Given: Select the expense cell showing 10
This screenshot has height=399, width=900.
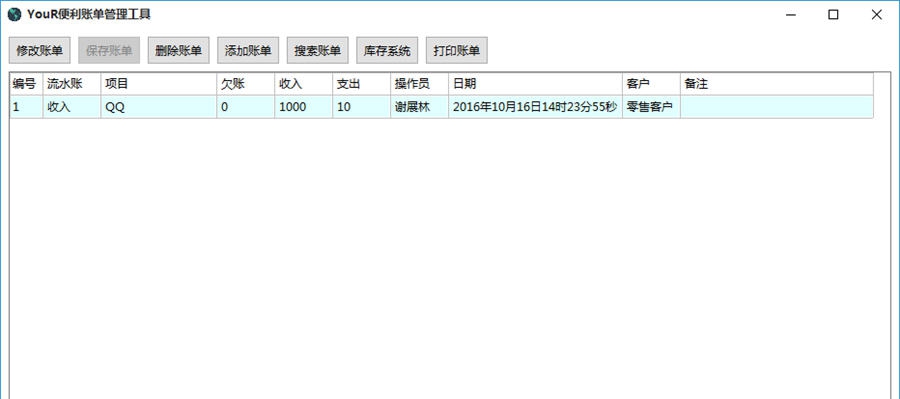Looking at the screenshot, I should (362, 107).
